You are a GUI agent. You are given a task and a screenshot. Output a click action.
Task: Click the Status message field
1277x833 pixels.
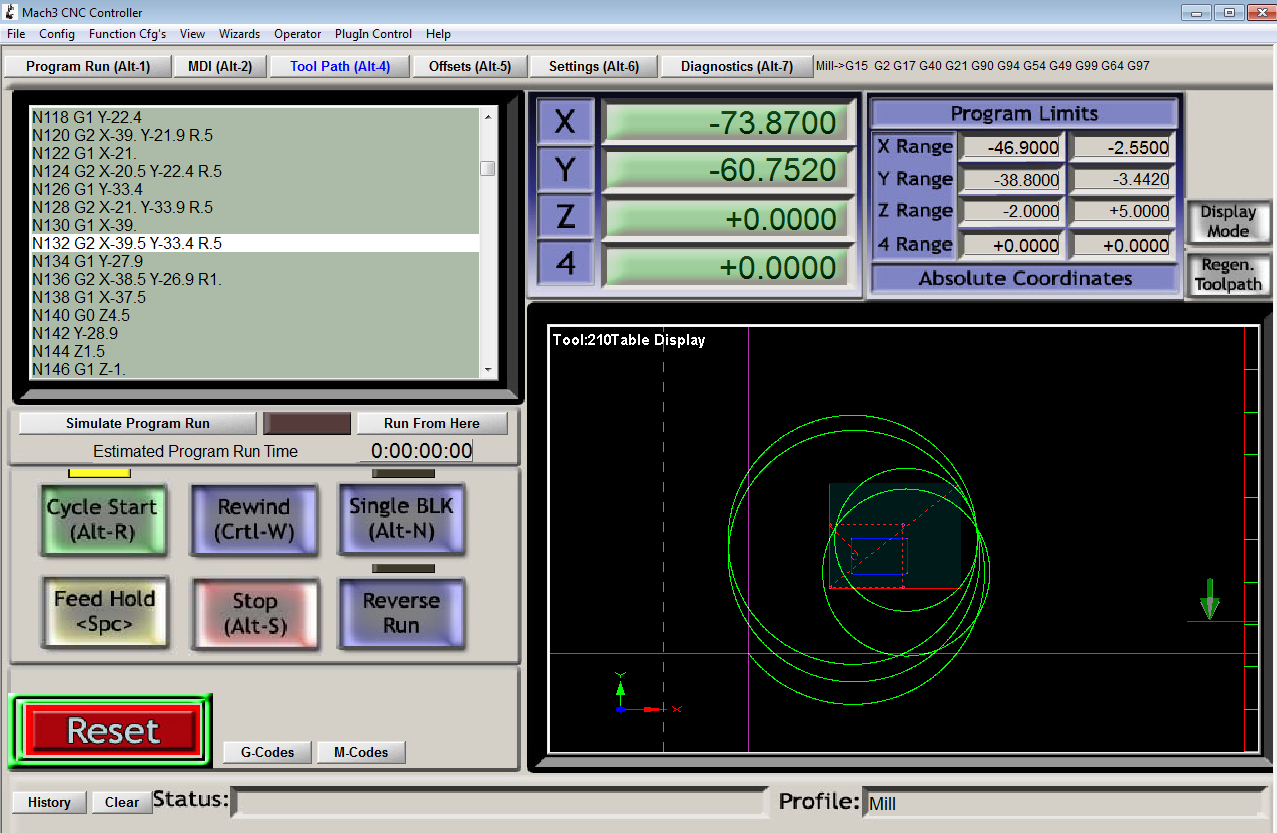click(x=500, y=802)
